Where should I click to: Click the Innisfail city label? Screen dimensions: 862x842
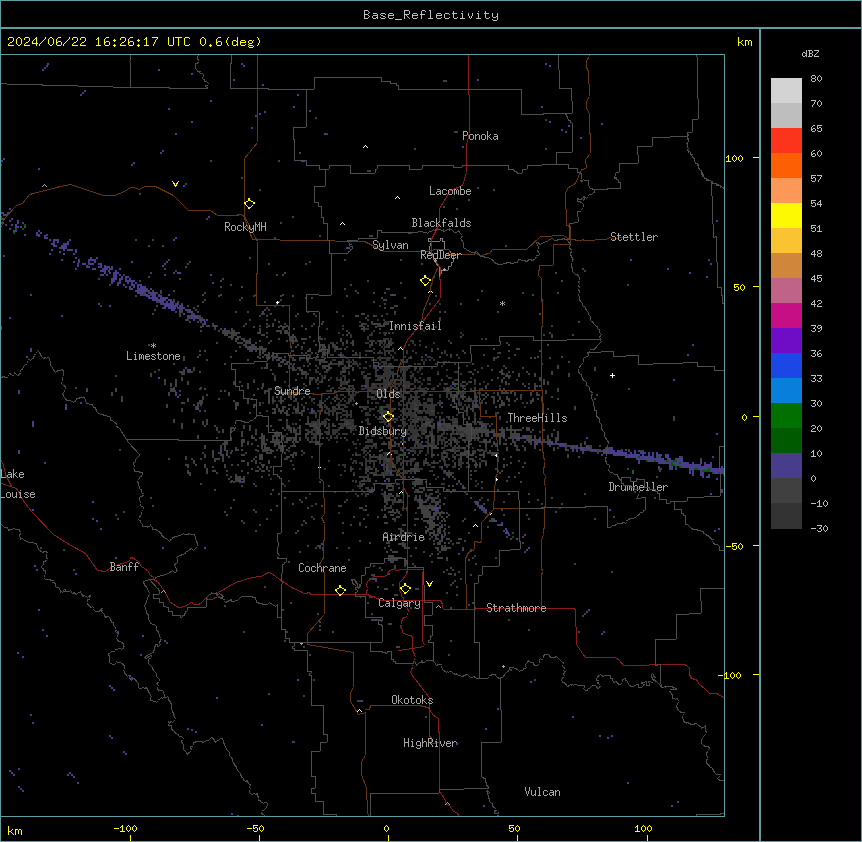coord(415,326)
